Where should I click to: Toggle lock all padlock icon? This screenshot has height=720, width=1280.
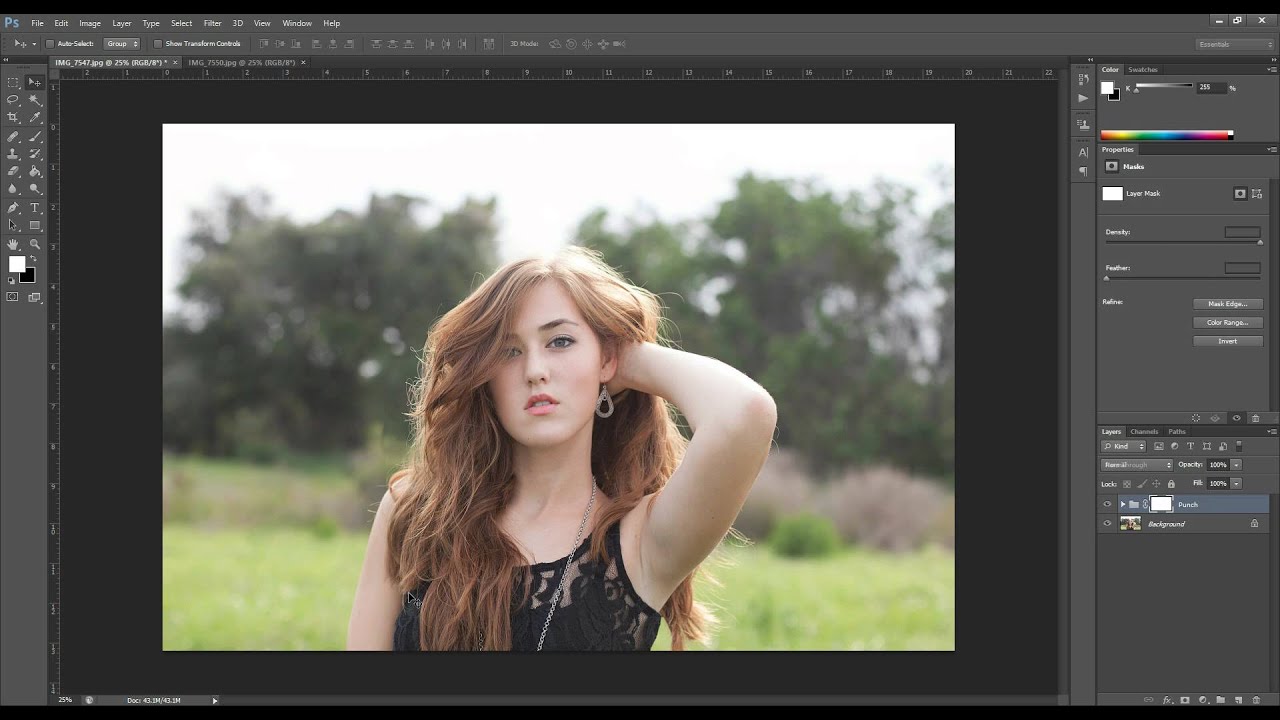(x=1171, y=484)
